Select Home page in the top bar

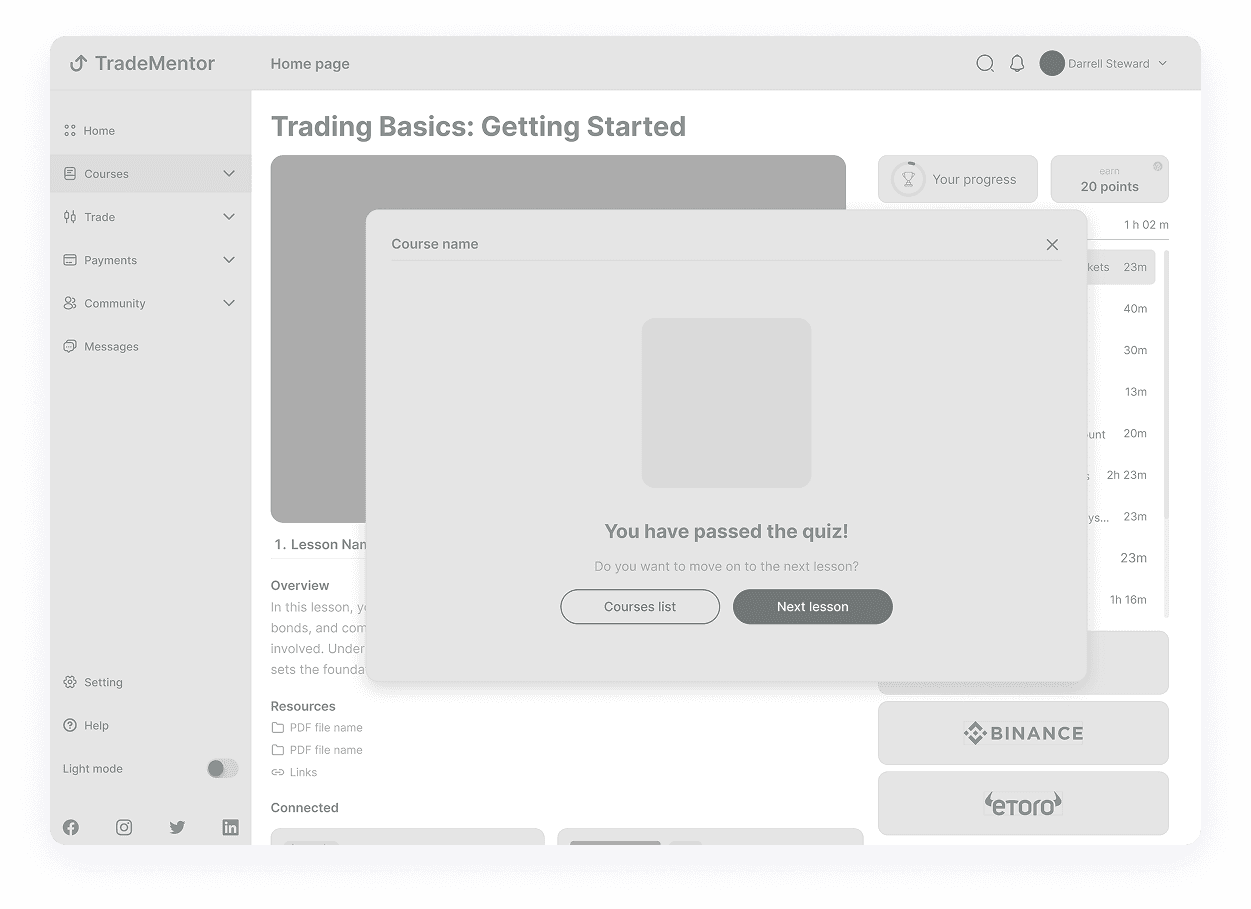tap(310, 63)
